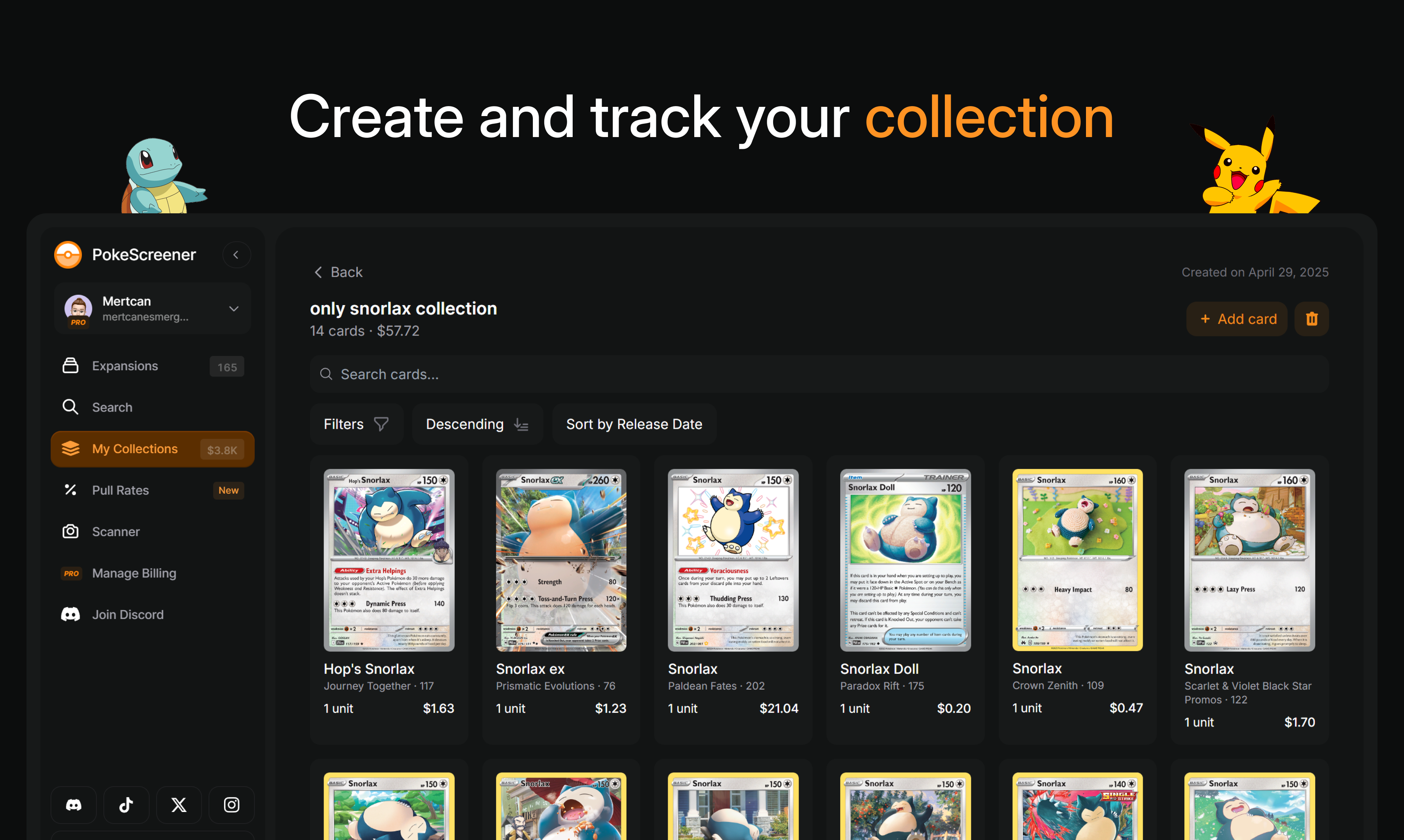
Task: Click the $0.47 price of Crown Zenith Snorlax
Action: coord(1126,708)
